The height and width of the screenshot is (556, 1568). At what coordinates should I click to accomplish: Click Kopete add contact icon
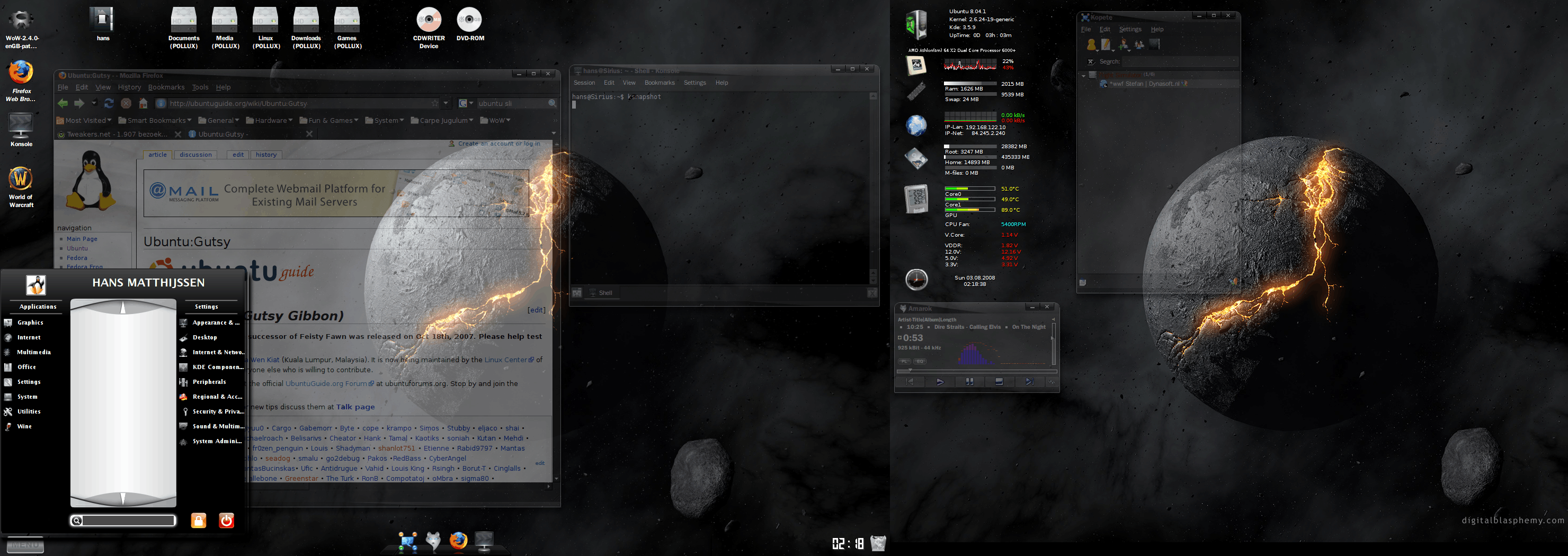point(1124,44)
